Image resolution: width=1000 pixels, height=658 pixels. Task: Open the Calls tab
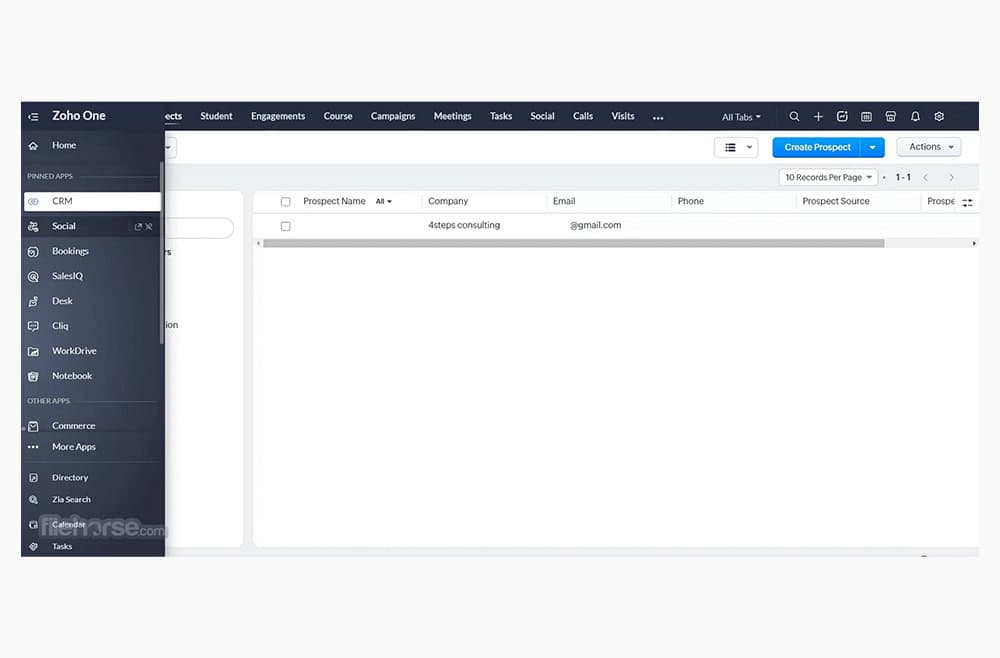tap(583, 116)
